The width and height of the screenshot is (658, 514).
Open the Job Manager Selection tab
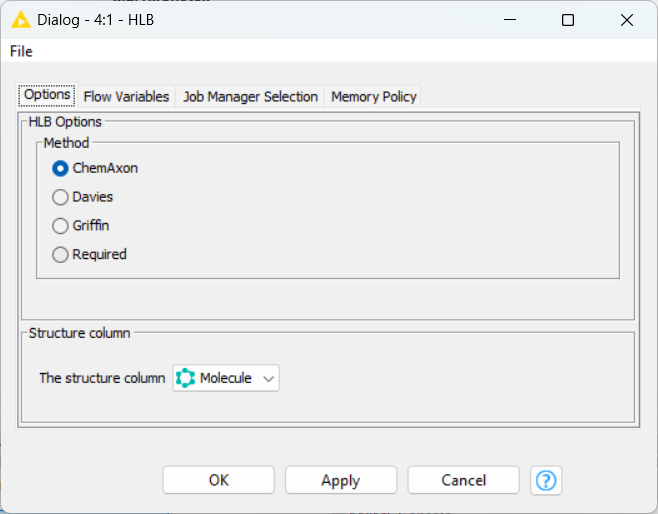250,97
